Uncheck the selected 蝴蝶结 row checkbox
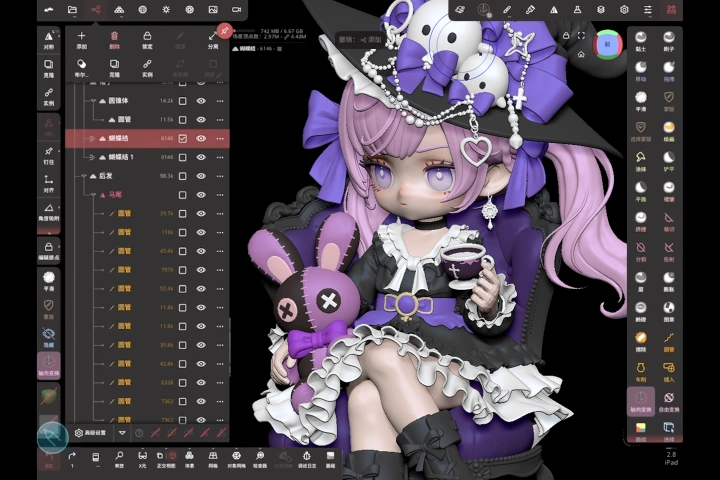The width and height of the screenshot is (720, 480). 183,138
